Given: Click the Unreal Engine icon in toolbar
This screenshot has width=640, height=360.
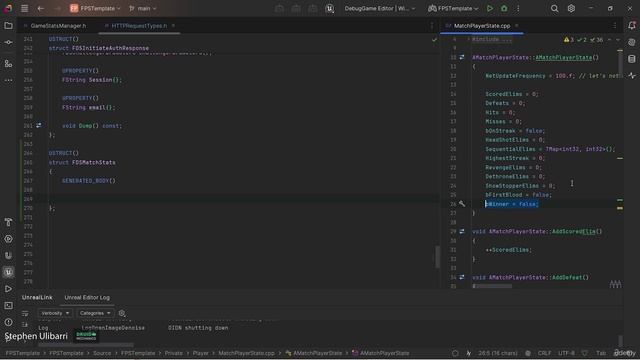Looking at the screenshot, I should pos(330,8).
